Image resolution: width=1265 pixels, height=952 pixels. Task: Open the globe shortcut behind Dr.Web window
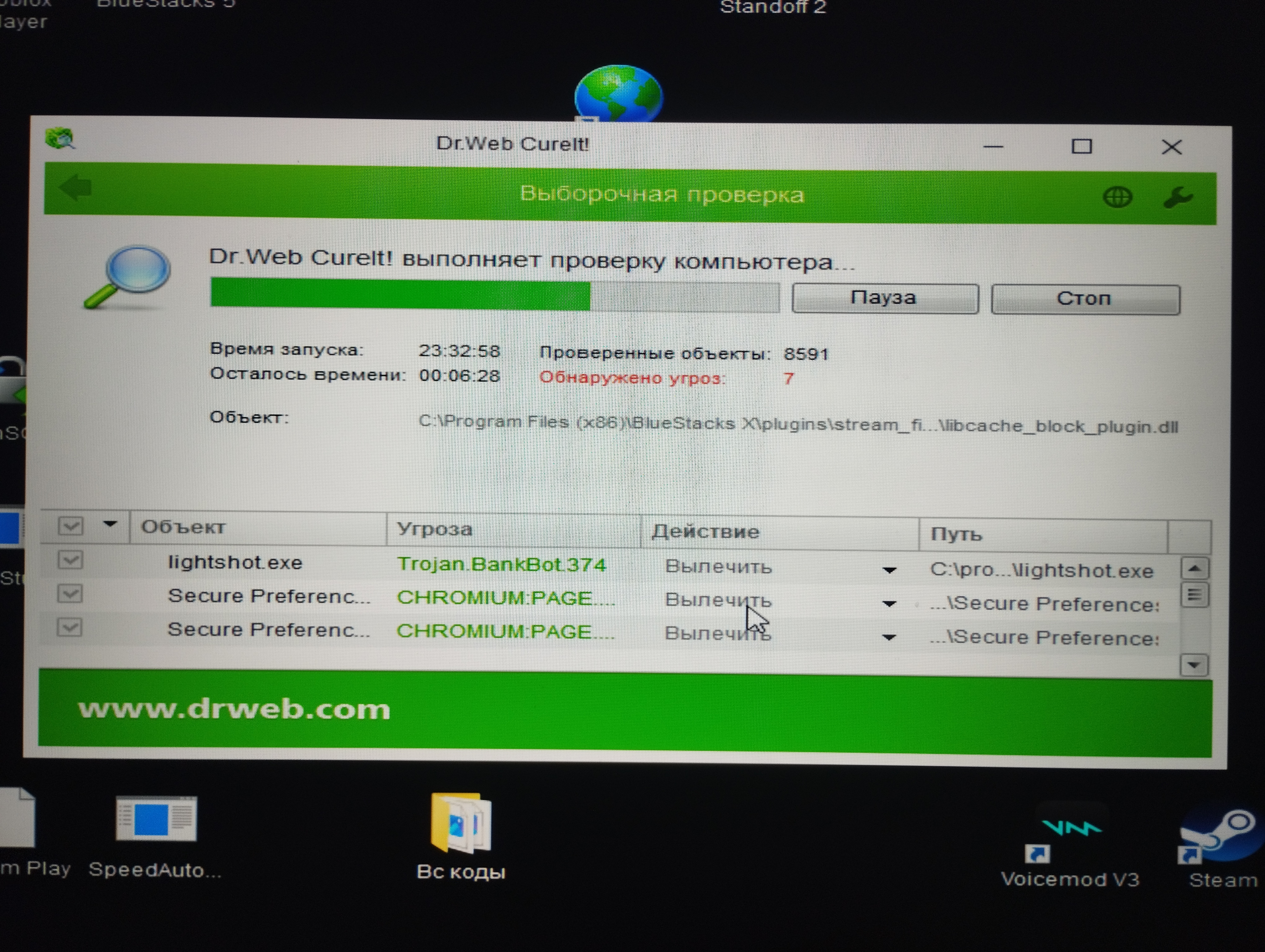[x=618, y=94]
